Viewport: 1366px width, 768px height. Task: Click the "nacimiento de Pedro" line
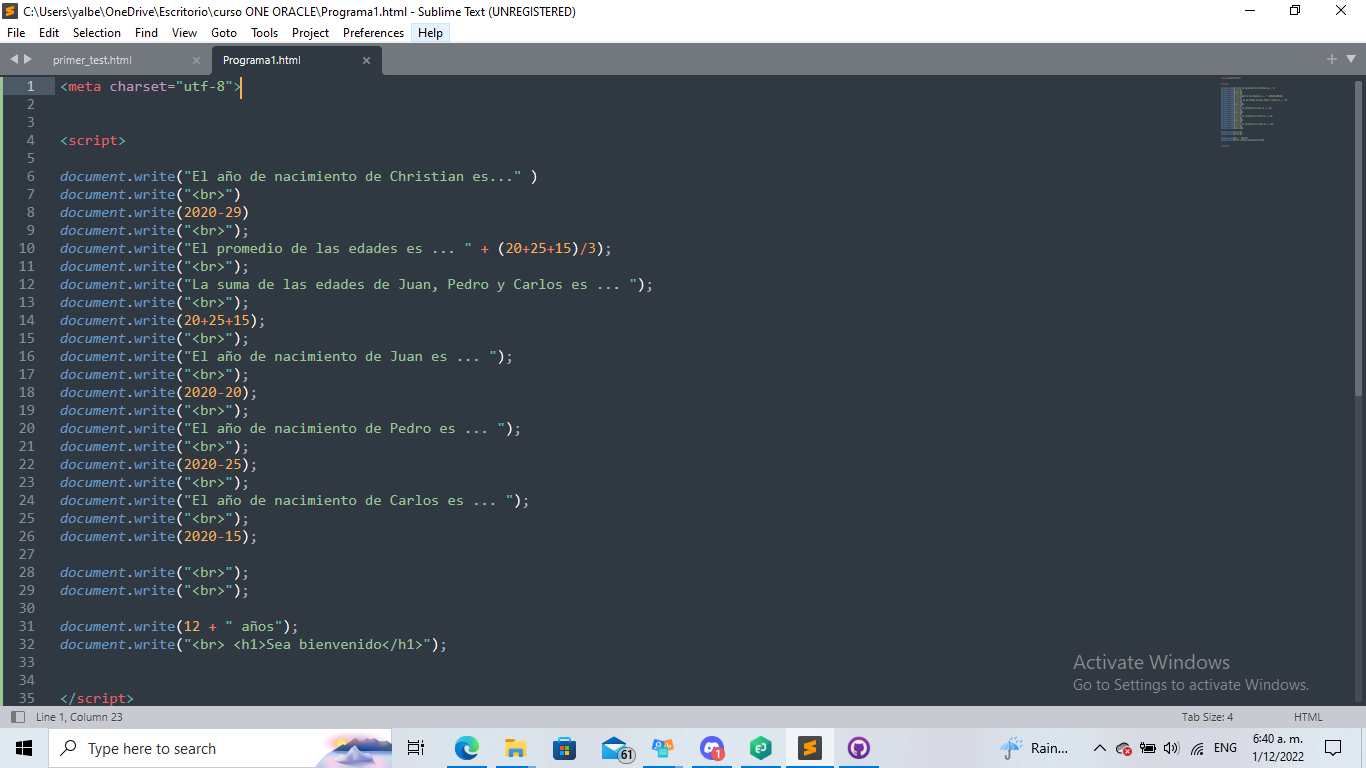pyautogui.click(x=290, y=428)
